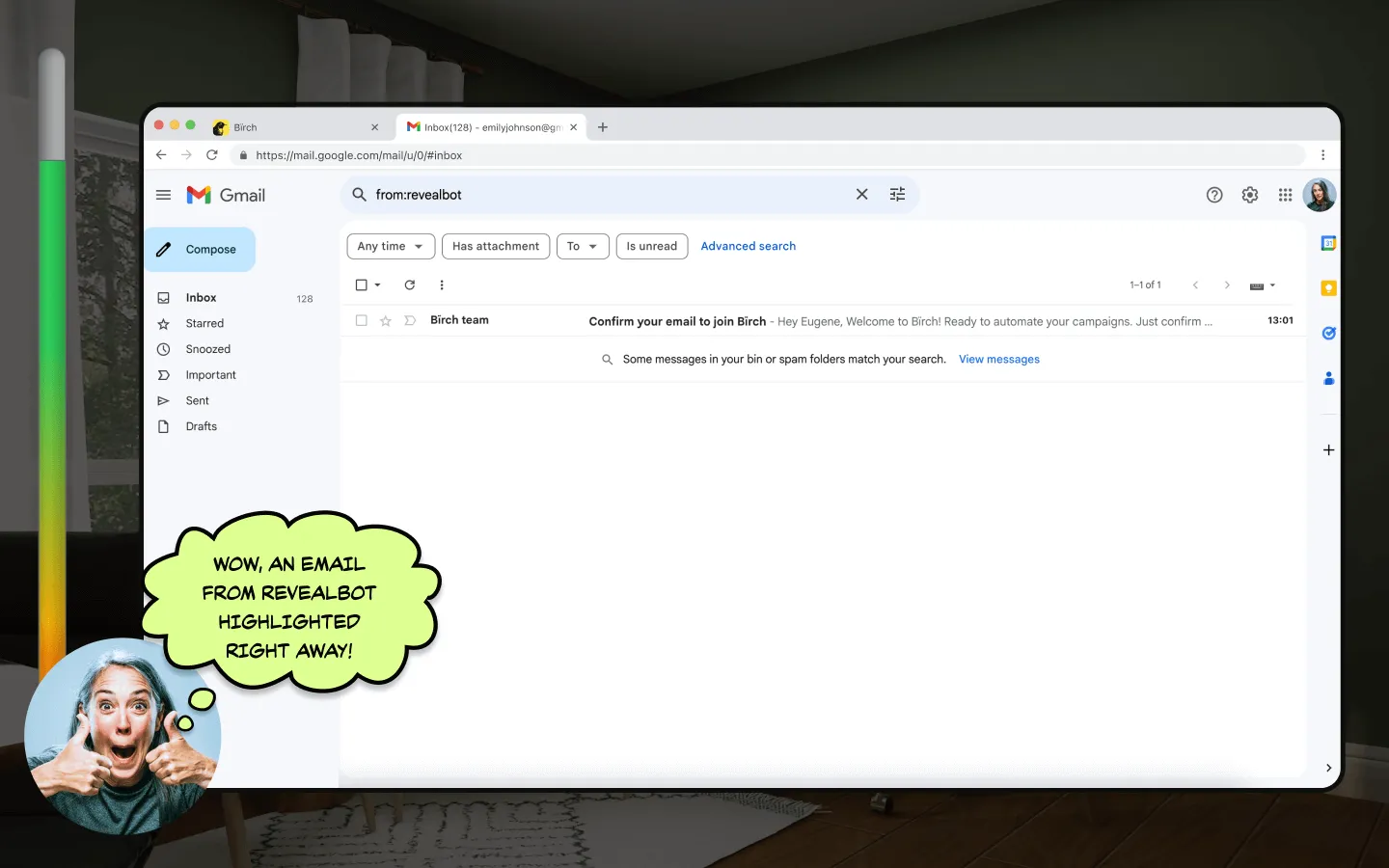Clear the search with the X icon

tap(861, 195)
